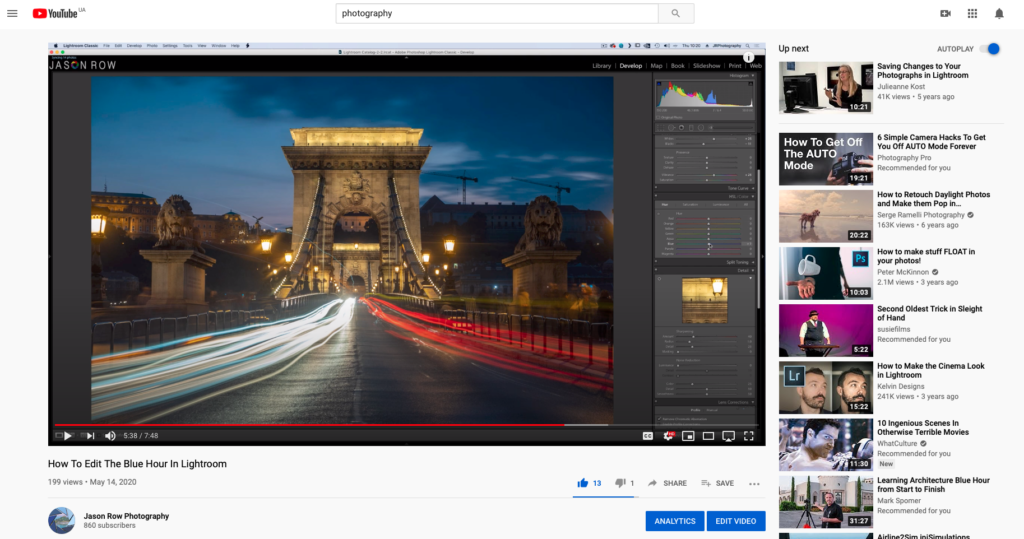This screenshot has width=1024, height=539.
Task: Turn on closed captions CC button
Action: (648, 436)
